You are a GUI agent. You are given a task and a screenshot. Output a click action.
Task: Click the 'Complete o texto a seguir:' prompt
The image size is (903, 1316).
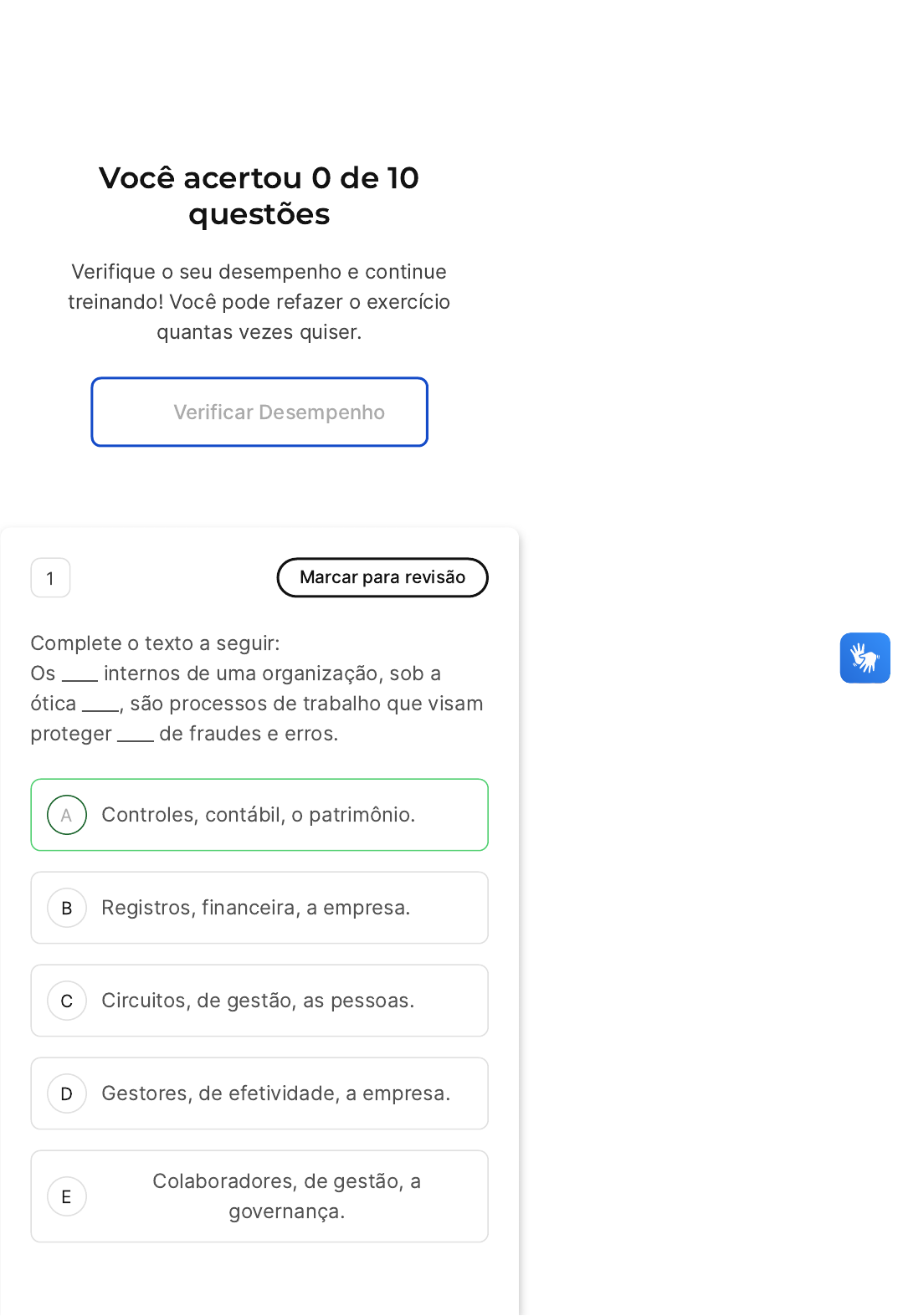[155, 643]
